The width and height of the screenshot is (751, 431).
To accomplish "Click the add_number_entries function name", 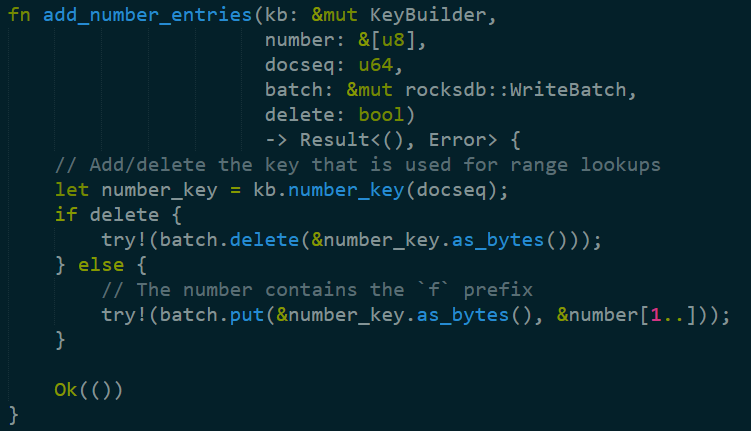I will (148, 15).
